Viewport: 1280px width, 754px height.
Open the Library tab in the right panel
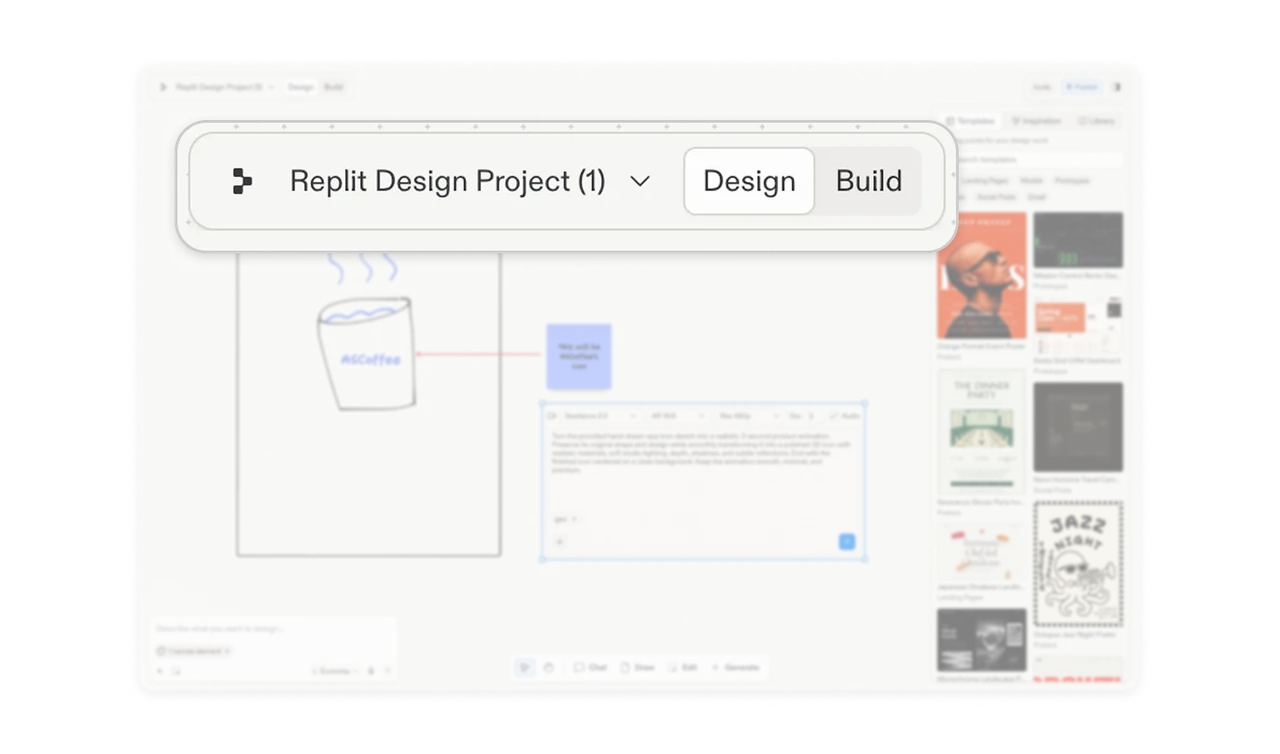(x=1097, y=121)
